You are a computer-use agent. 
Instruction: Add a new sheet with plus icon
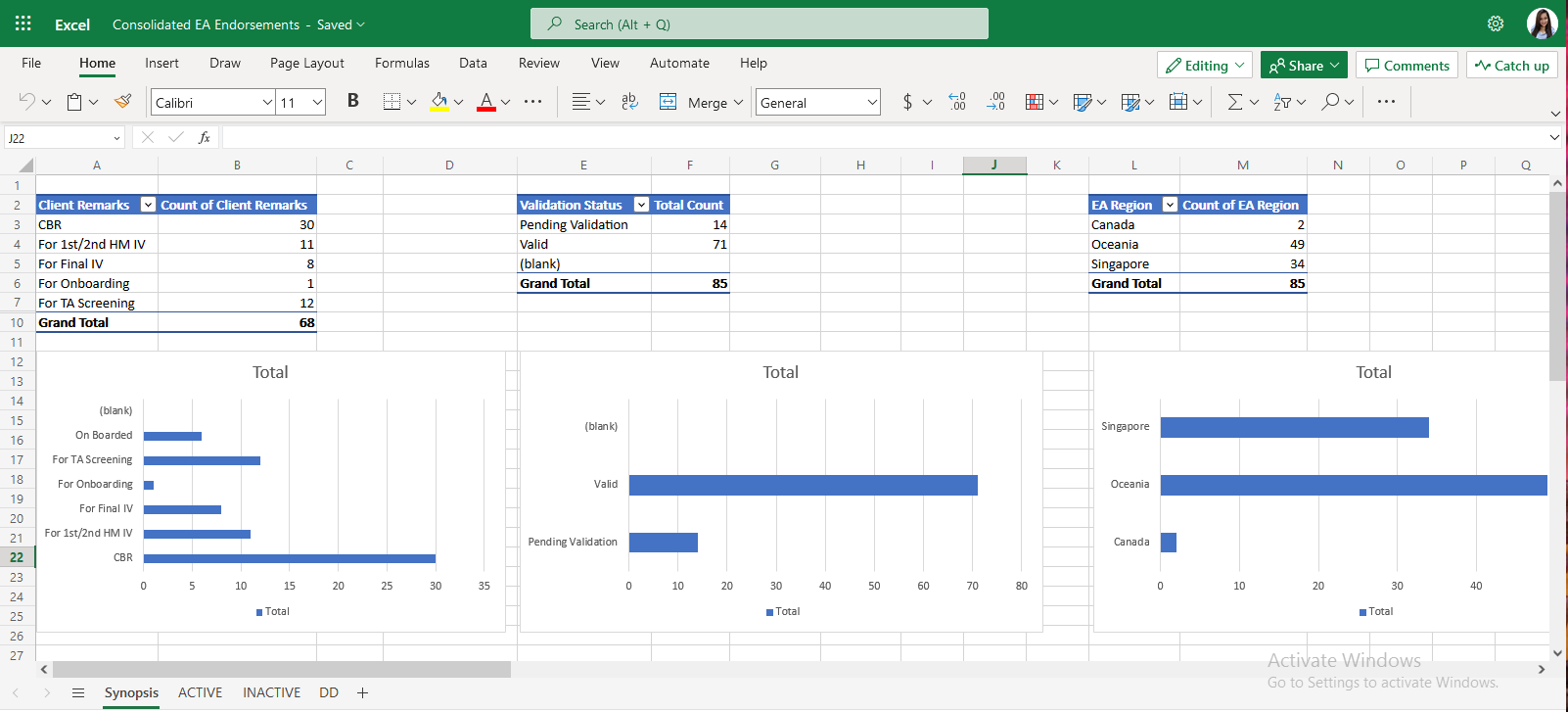(362, 693)
